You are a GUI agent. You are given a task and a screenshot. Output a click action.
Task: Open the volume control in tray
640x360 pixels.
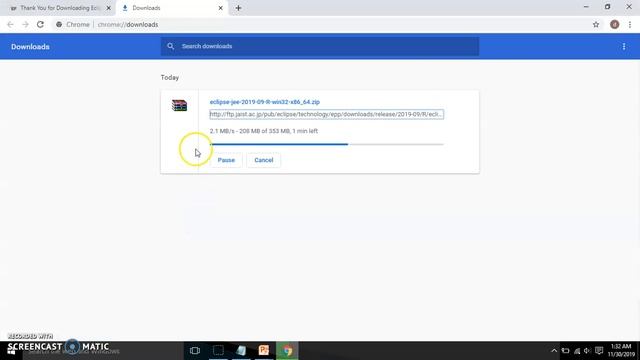587,351
